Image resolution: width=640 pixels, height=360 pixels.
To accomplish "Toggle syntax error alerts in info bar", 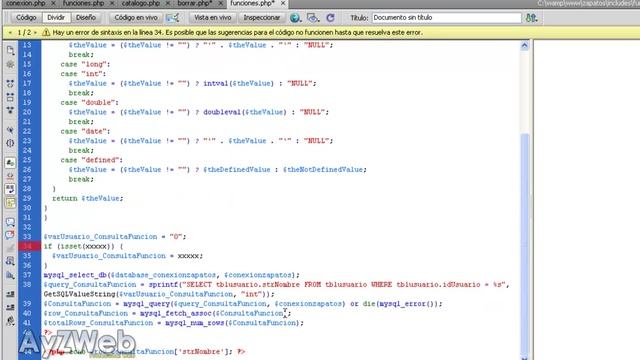I will [x=10, y=203].
